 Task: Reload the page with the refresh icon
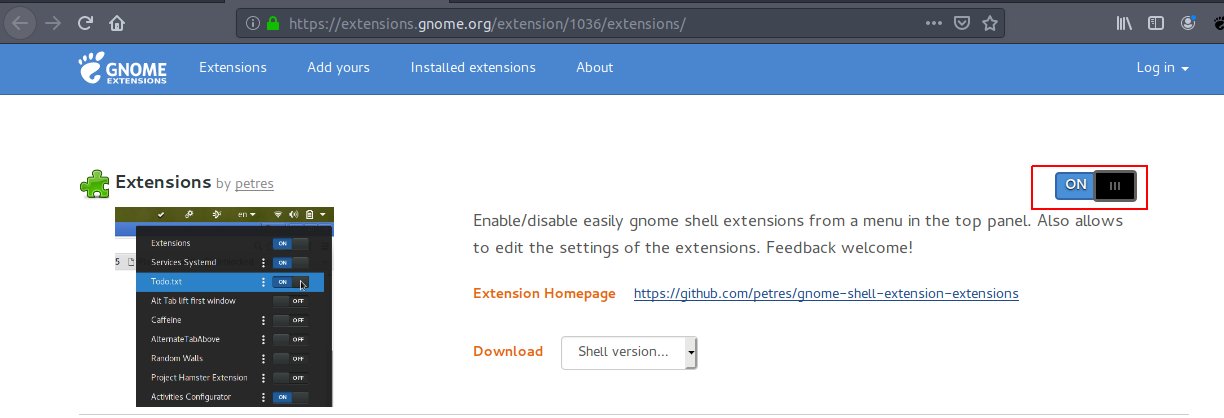[86, 22]
